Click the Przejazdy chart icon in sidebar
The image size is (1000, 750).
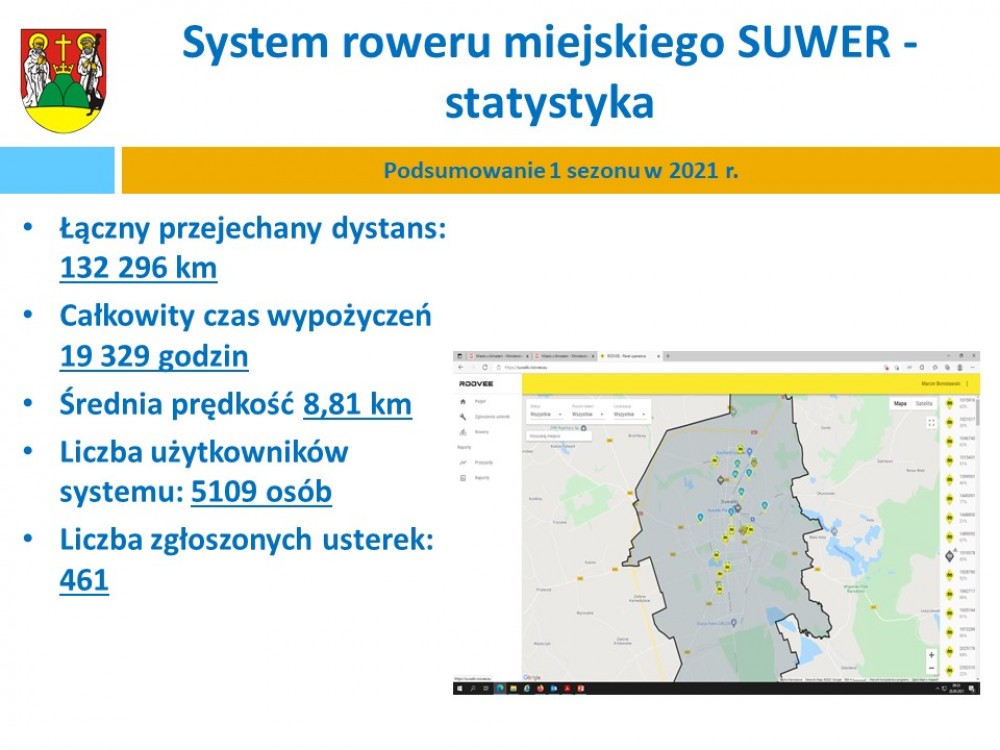(x=462, y=463)
